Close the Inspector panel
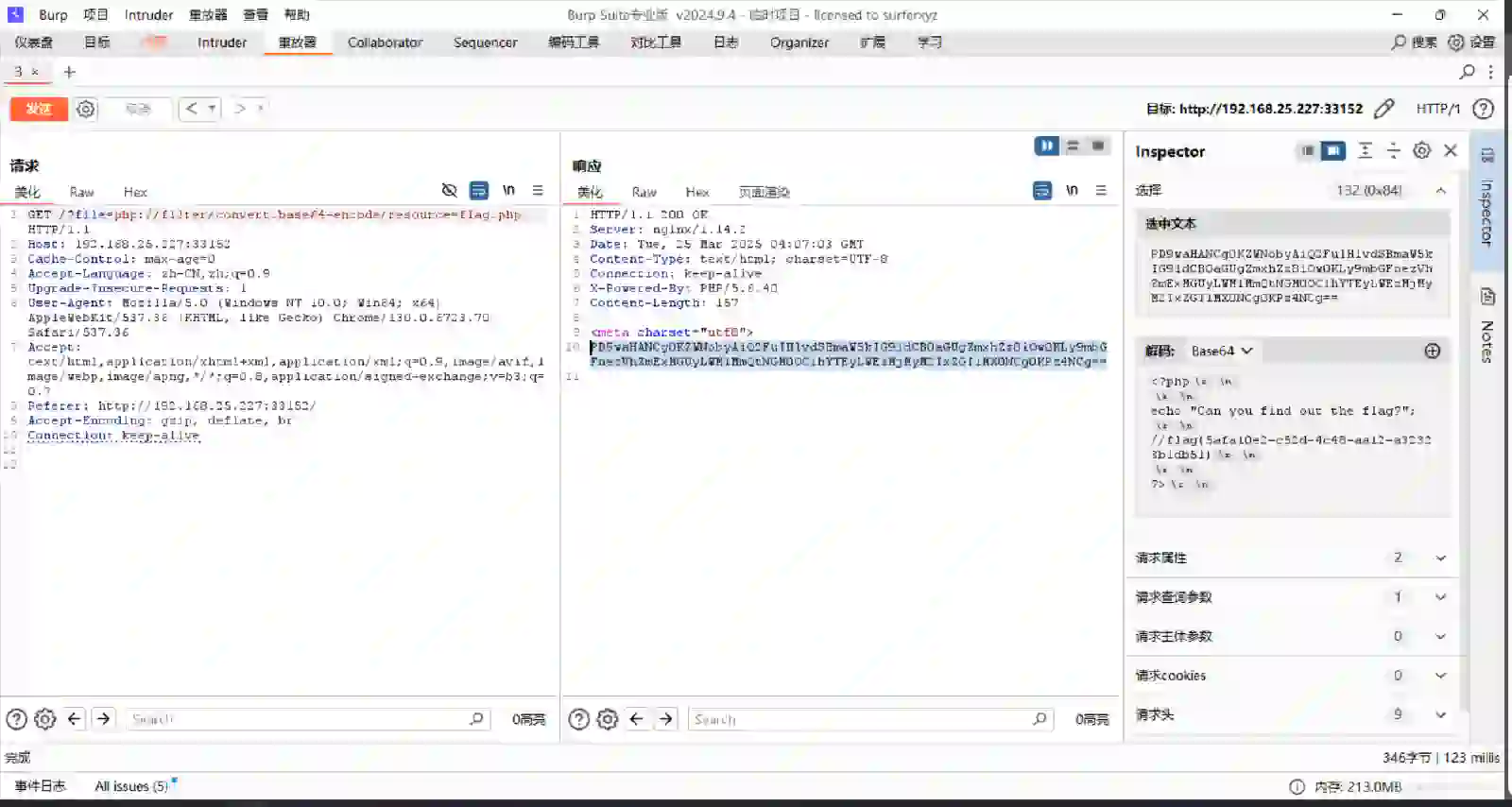 (1451, 150)
